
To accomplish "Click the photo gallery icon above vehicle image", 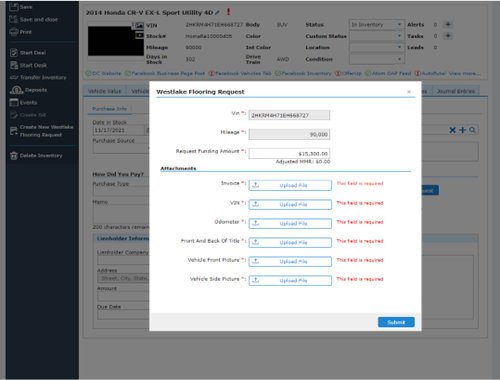I will click(x=139, y=25).
